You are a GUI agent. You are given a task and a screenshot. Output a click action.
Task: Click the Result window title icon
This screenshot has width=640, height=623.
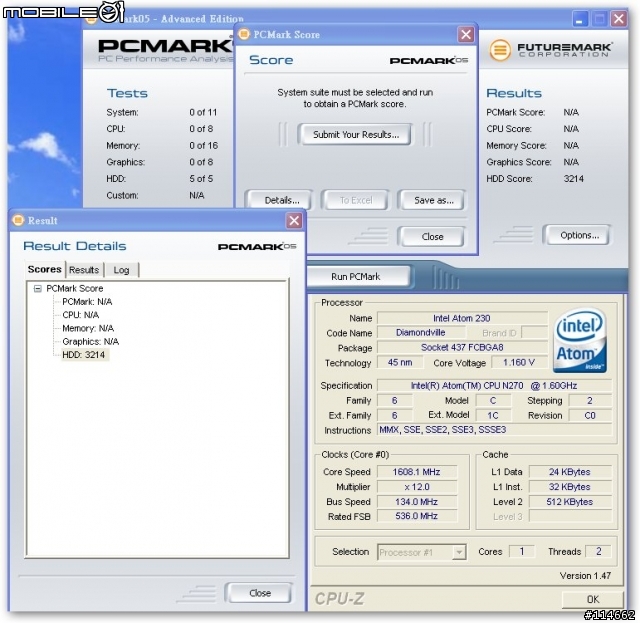[18, 220]
